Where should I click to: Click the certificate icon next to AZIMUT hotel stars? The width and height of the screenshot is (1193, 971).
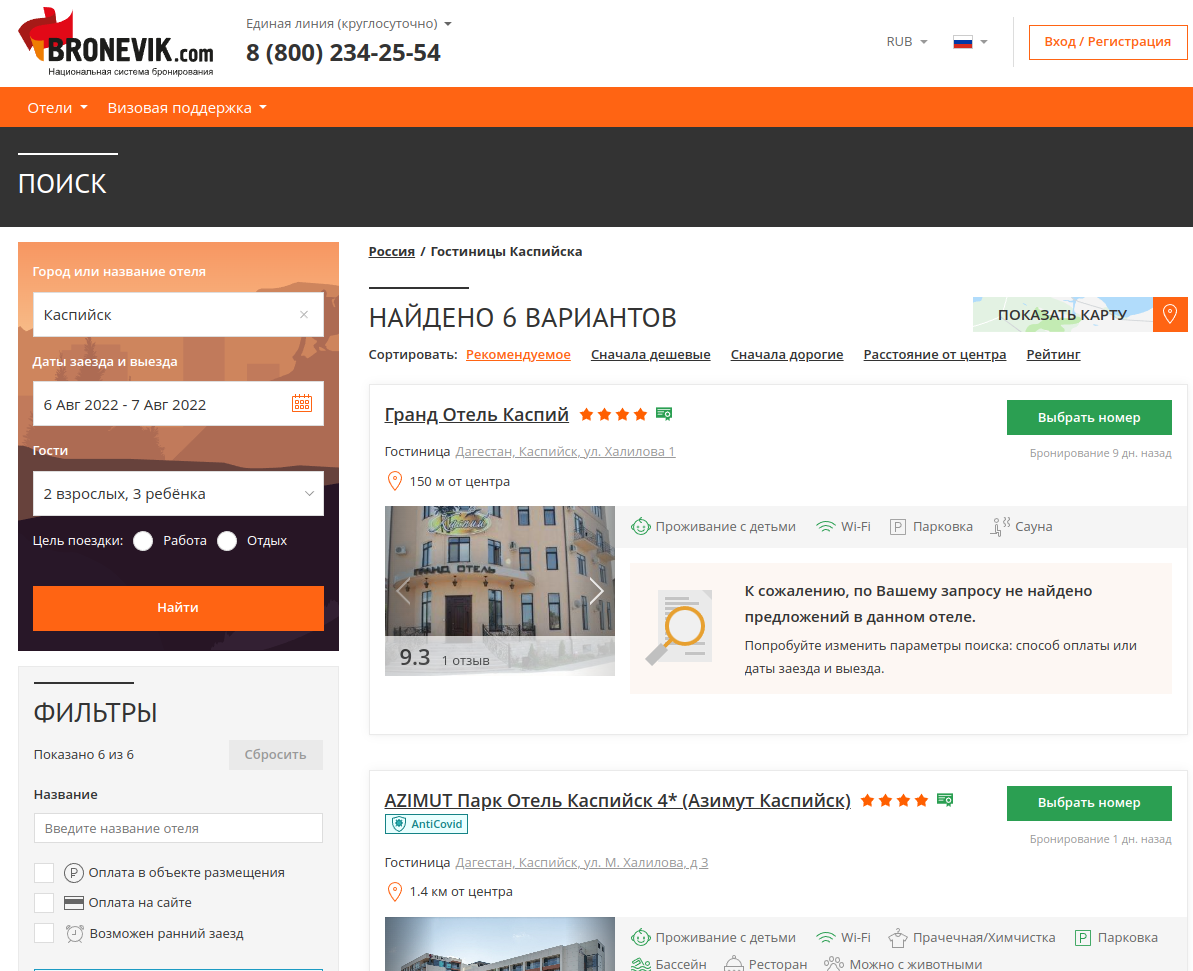tap(945, 800)
